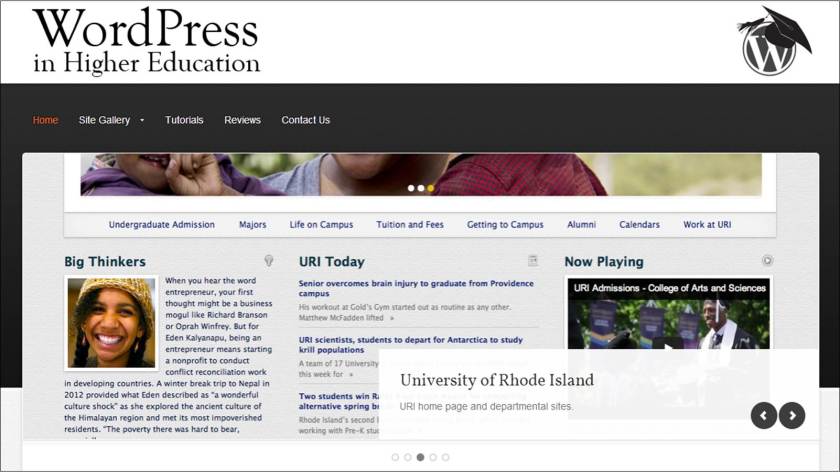The image size is (840, 472).
Task: Click the URI Today heading
Action: point(332,261)
